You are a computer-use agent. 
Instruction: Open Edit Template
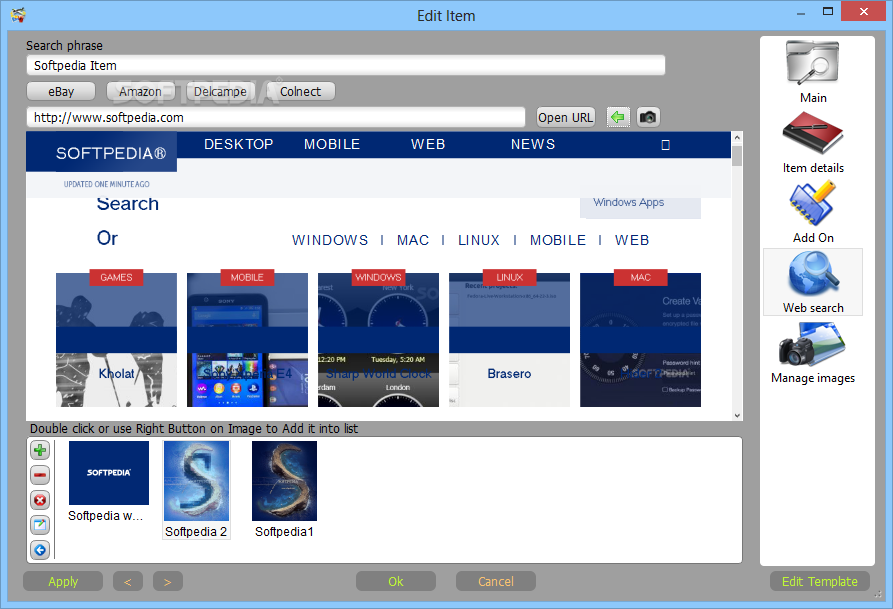[820, 582]
